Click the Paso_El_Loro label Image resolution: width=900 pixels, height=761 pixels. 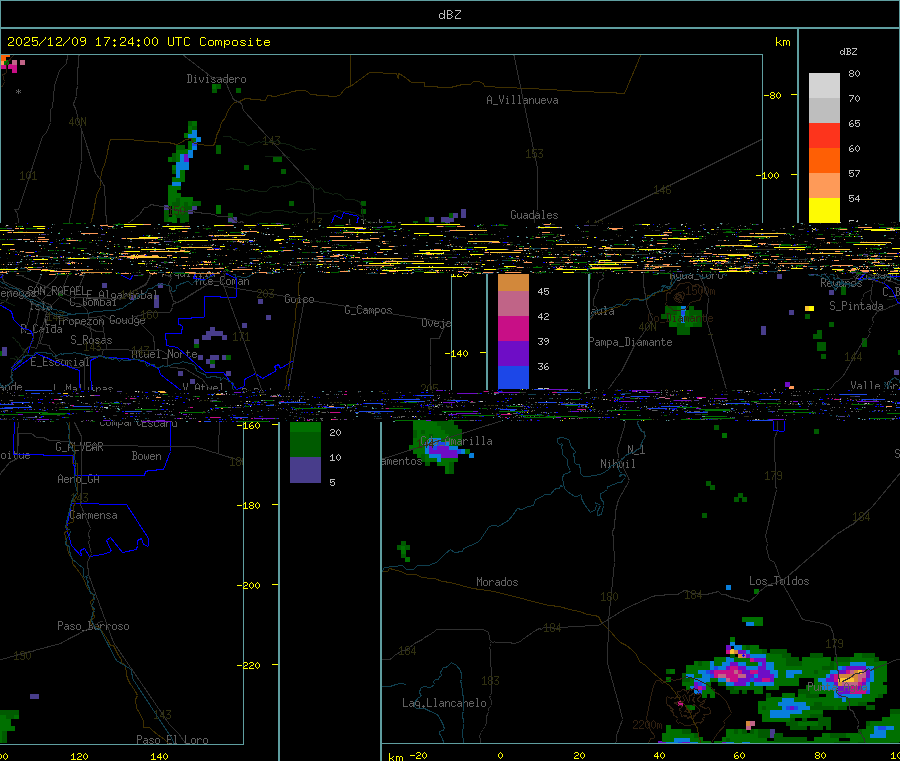(x=172, y=739)
